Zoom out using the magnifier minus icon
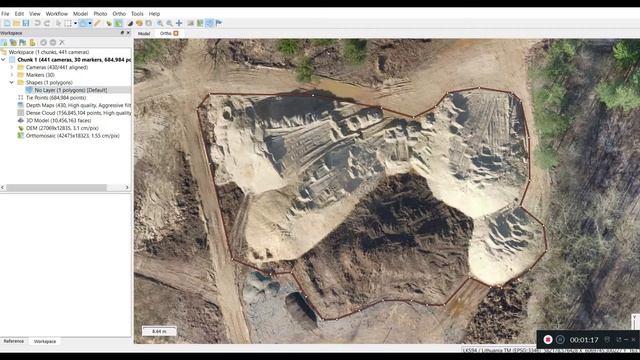 (x=169, y=23)
